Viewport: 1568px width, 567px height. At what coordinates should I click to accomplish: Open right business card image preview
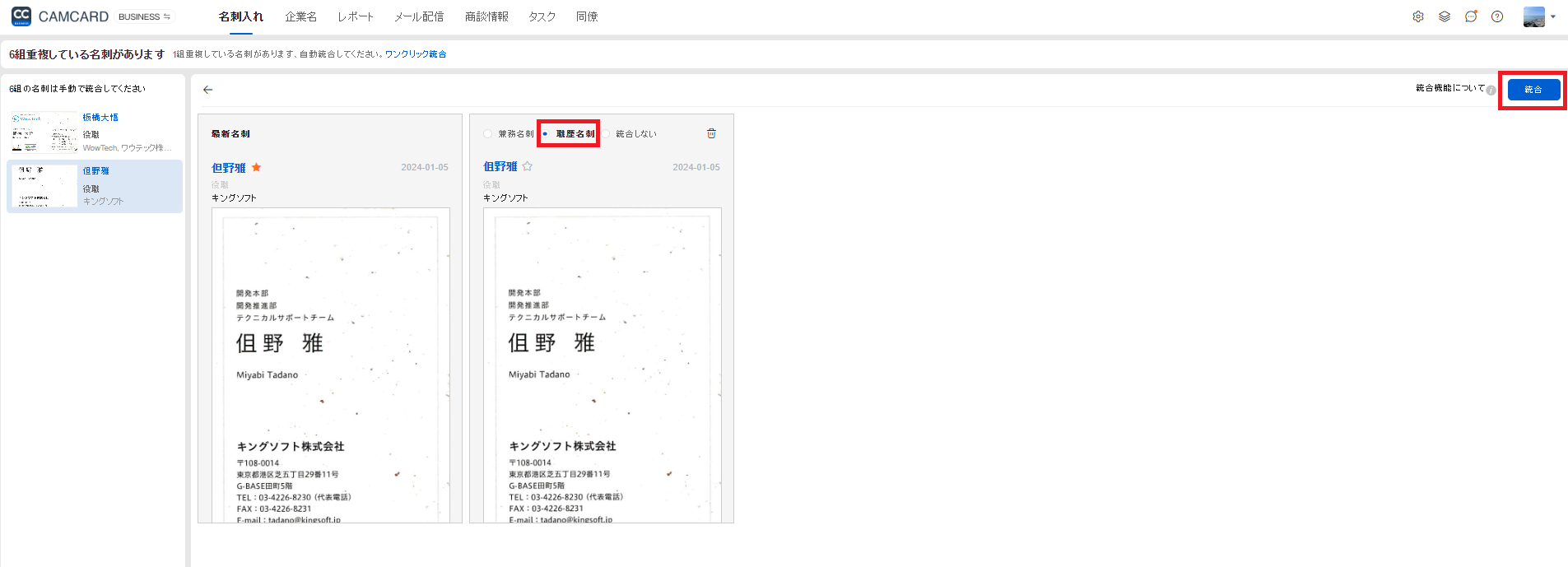tap(602, 365)
